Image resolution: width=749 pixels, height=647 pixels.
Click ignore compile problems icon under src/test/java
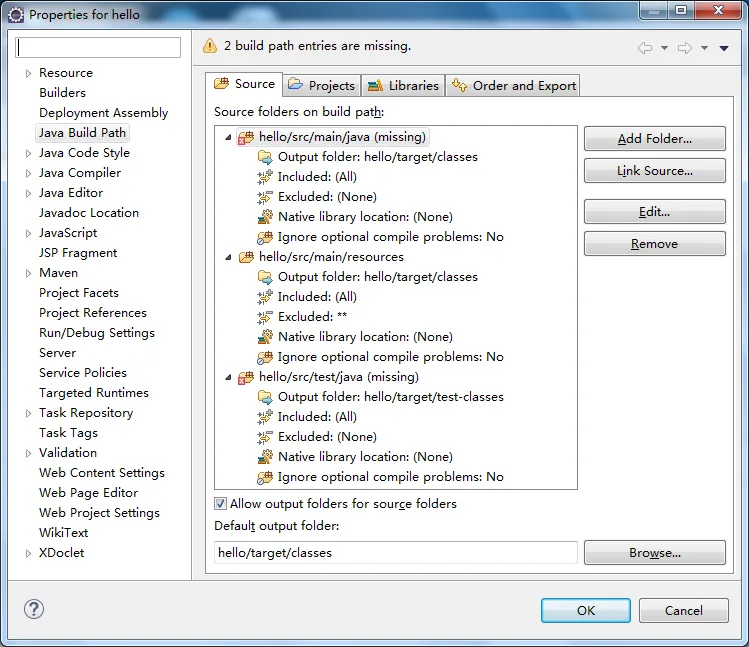[x=265, y=477]
